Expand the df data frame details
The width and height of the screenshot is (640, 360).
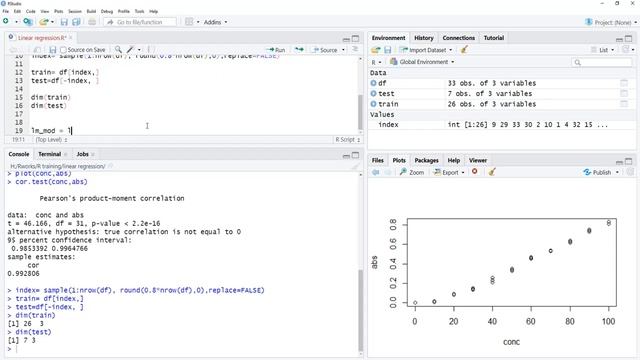[373, 83]
